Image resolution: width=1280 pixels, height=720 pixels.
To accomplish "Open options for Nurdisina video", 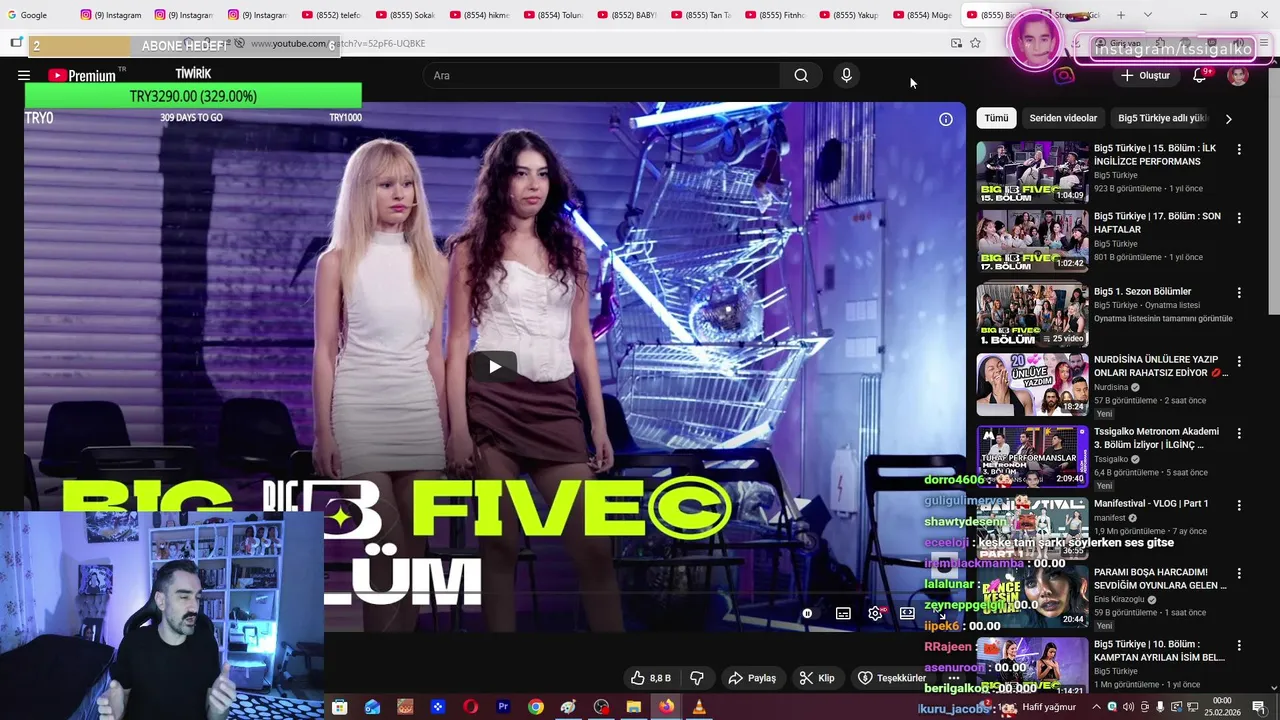I will tap(1239, 361).
